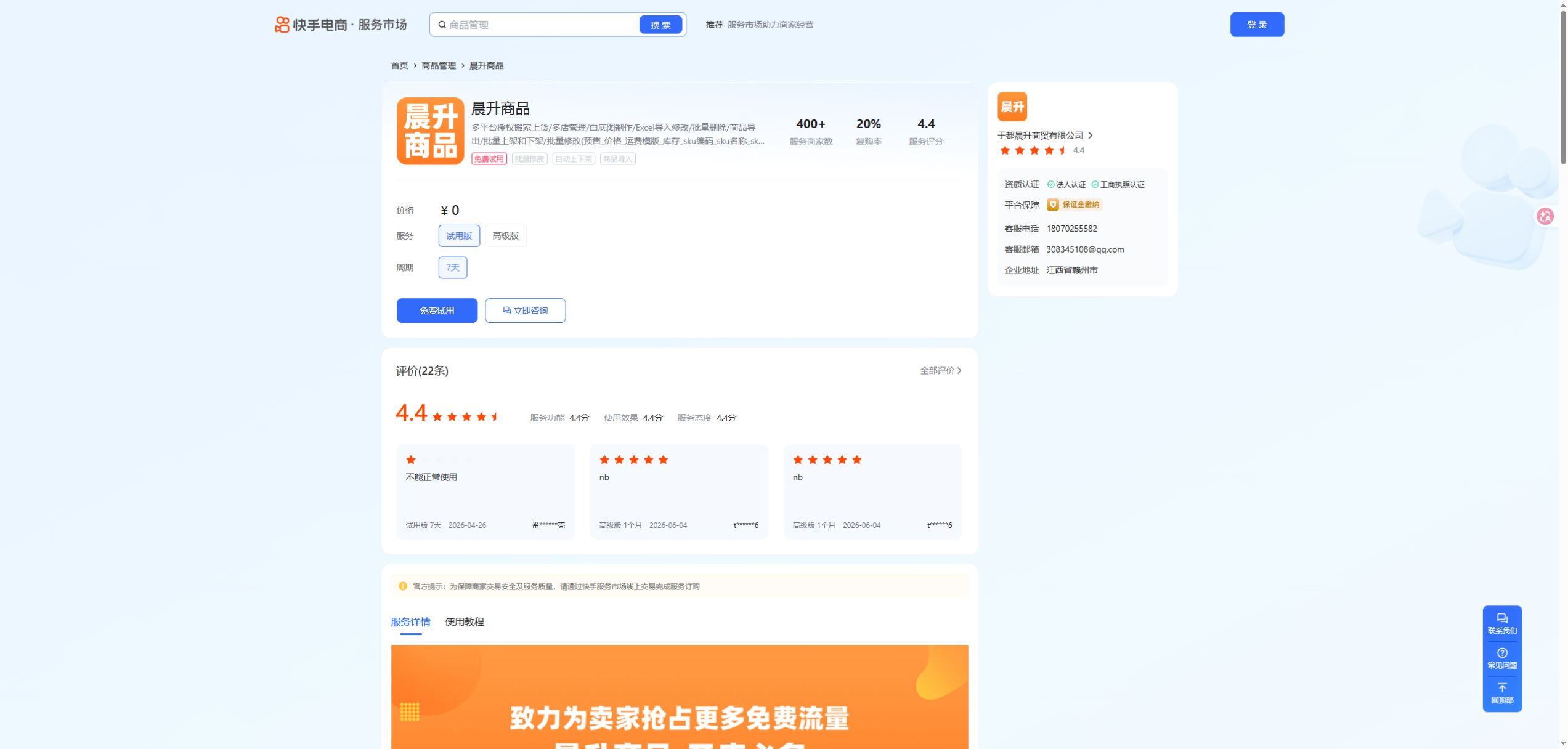Image resolution: width=1568 pixels, height=749 pixels.
Task: Open 联系我们 chat icon in side panel
Action: point(1501,618)
